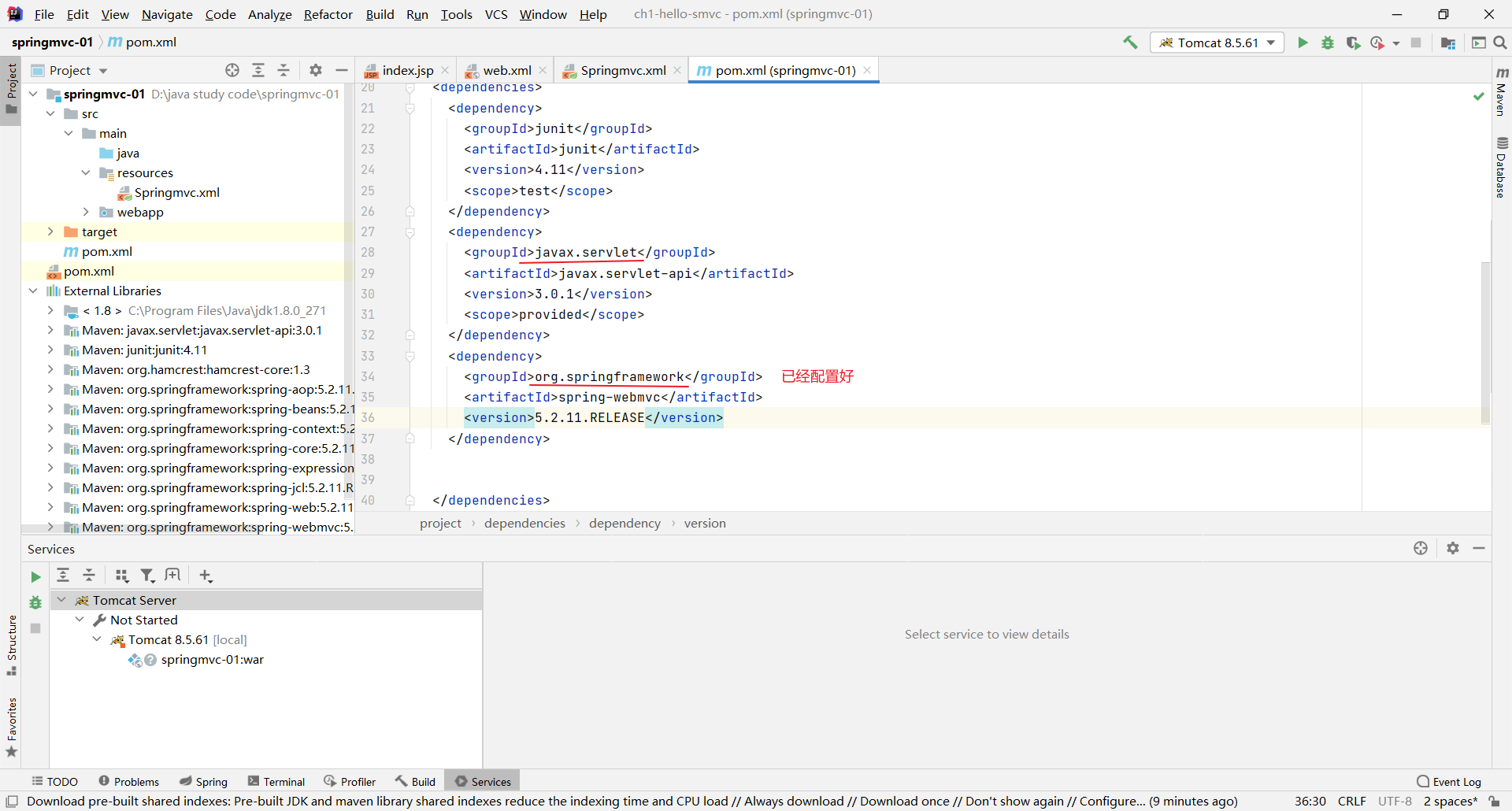1512x811 pixels.
Task: Open the Services panel settings gear
Action: 1453,548
